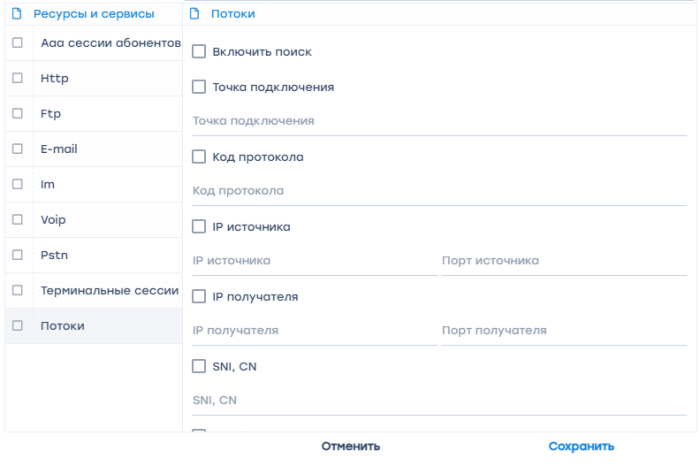The height and width of the screenshot is (466, 700).
Task: Click the document icon beside Ресурсы и сервисы
Action: click(17, 14)
